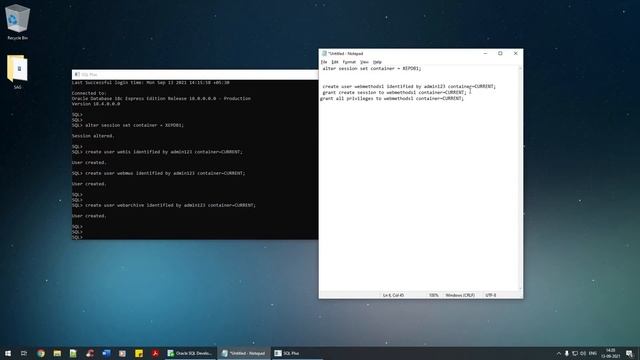640x360 pixels.
Task: Open File Explorer from taskbar
Action: tap(57, 353)
